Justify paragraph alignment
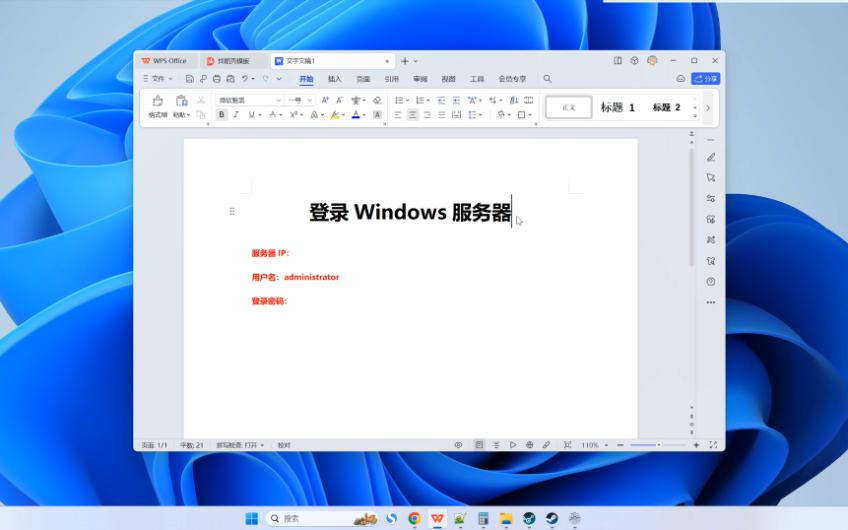Viewport: 848px width, 530px height. (442, 115)
